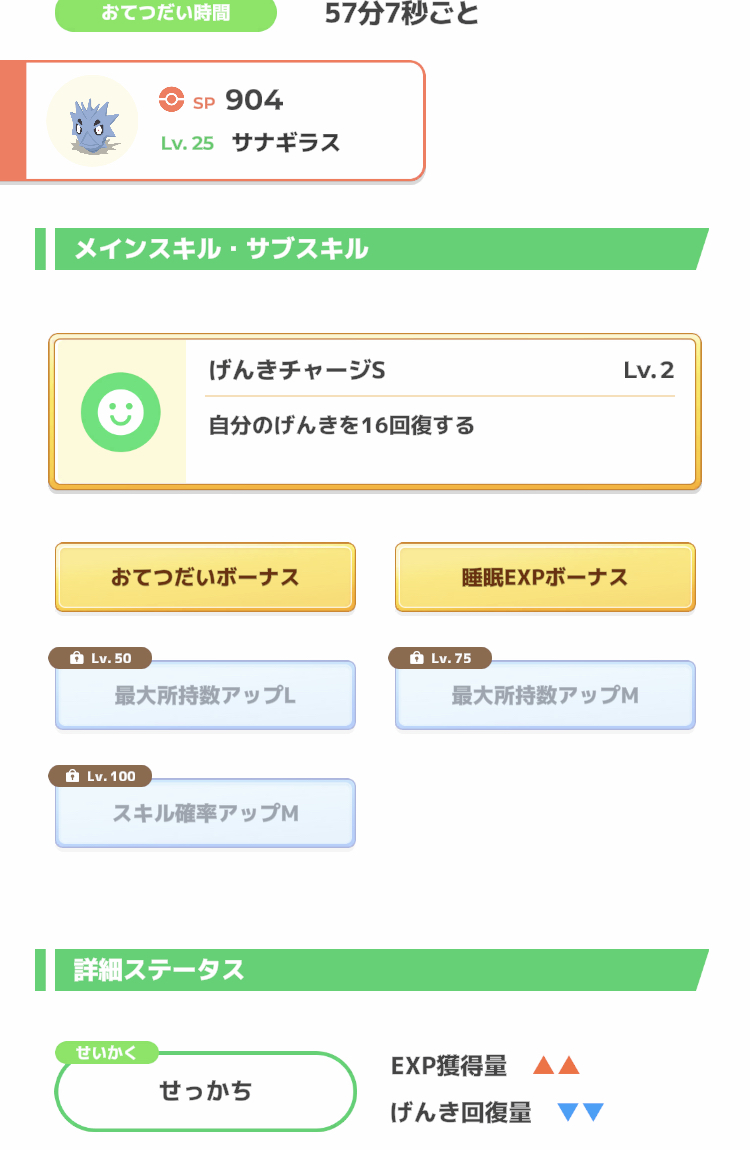Tap the red up arrows beside EXP獲得量
The image size is (750, 1150).
(557, 1066)
